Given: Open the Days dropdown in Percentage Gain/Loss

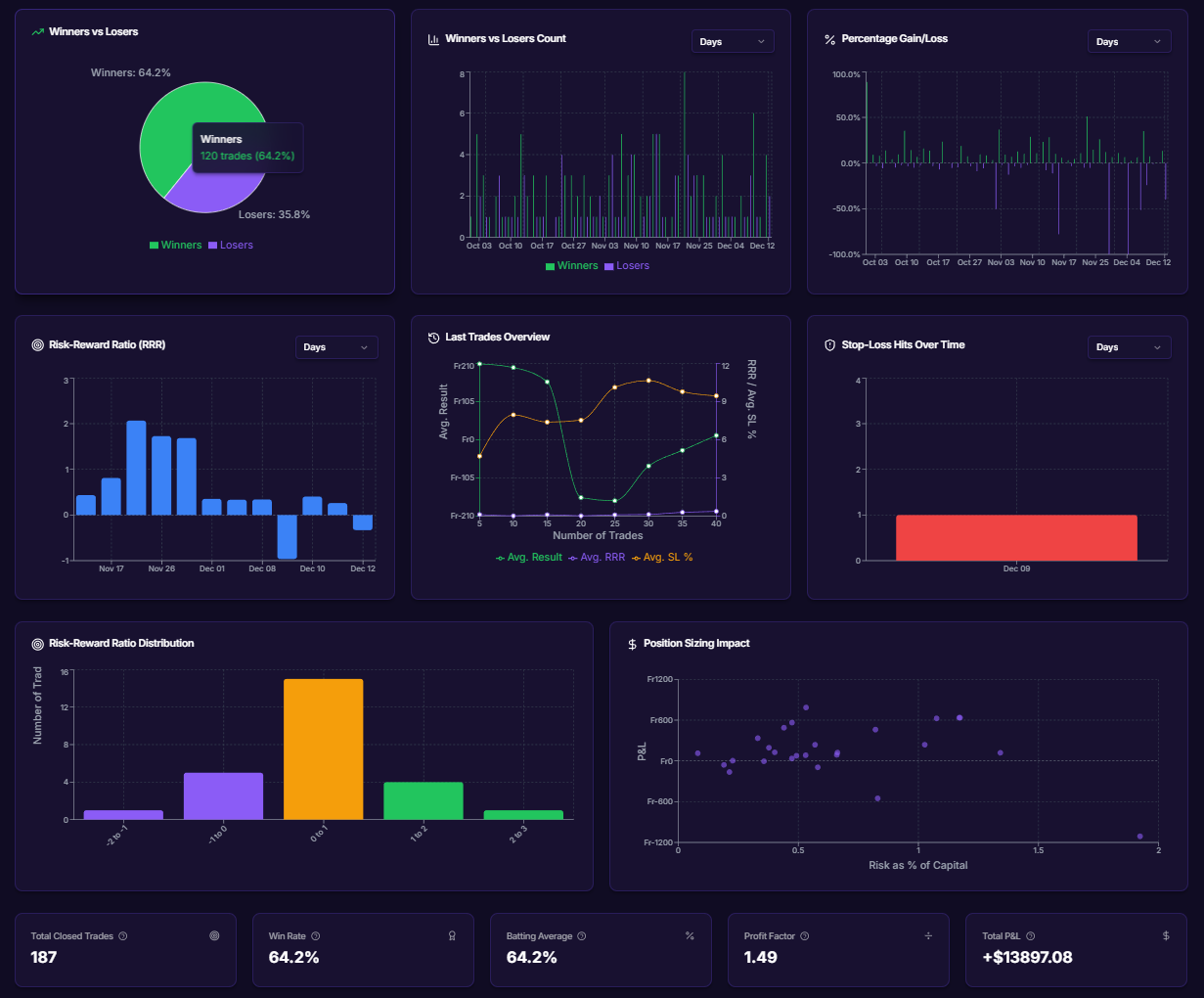Looking at the screenshot, I should (1129, 41).
